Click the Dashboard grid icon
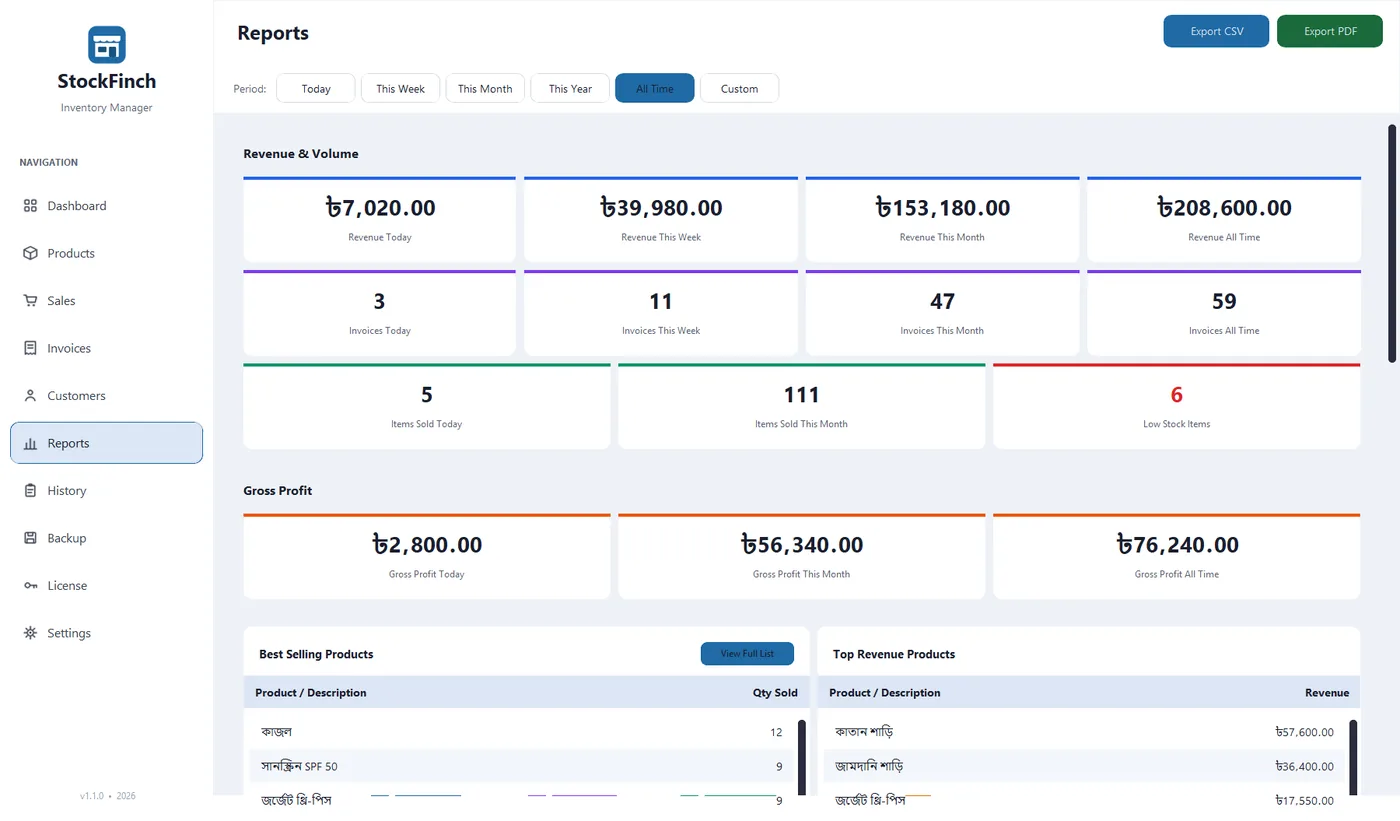1400x821 pixels. 30,206
